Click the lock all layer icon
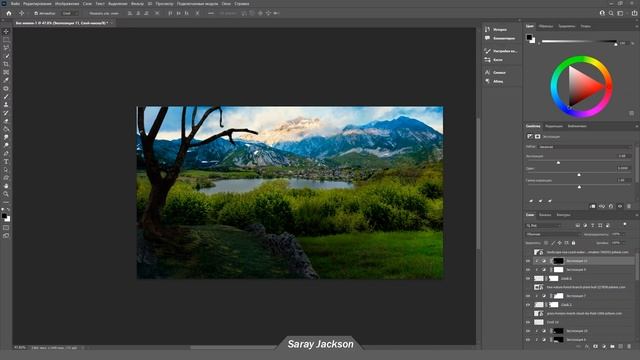The width and height of the screenshot is (640, 360). tap(573, 243)
